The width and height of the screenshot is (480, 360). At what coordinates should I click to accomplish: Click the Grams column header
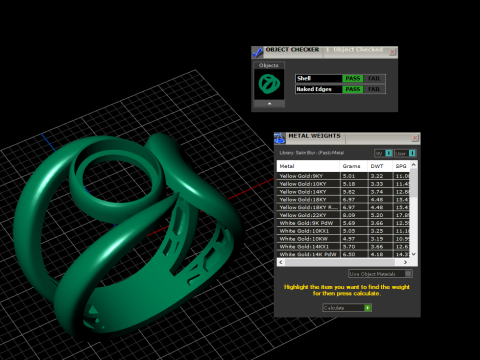pyautogui.click(x=353, y=166)
